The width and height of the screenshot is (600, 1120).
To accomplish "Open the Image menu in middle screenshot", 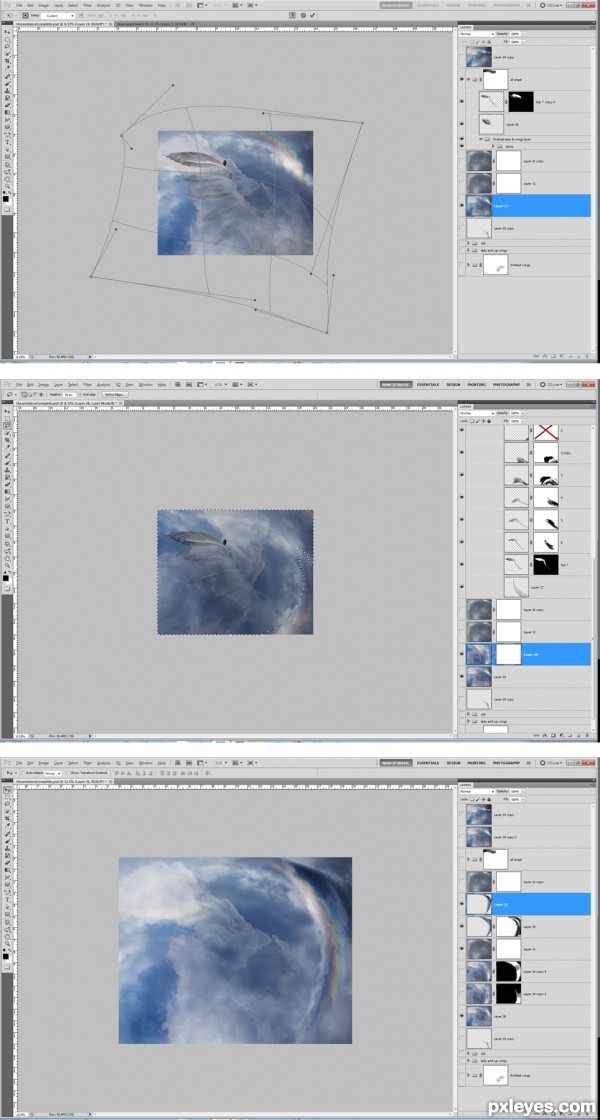I will click(44, 384).
